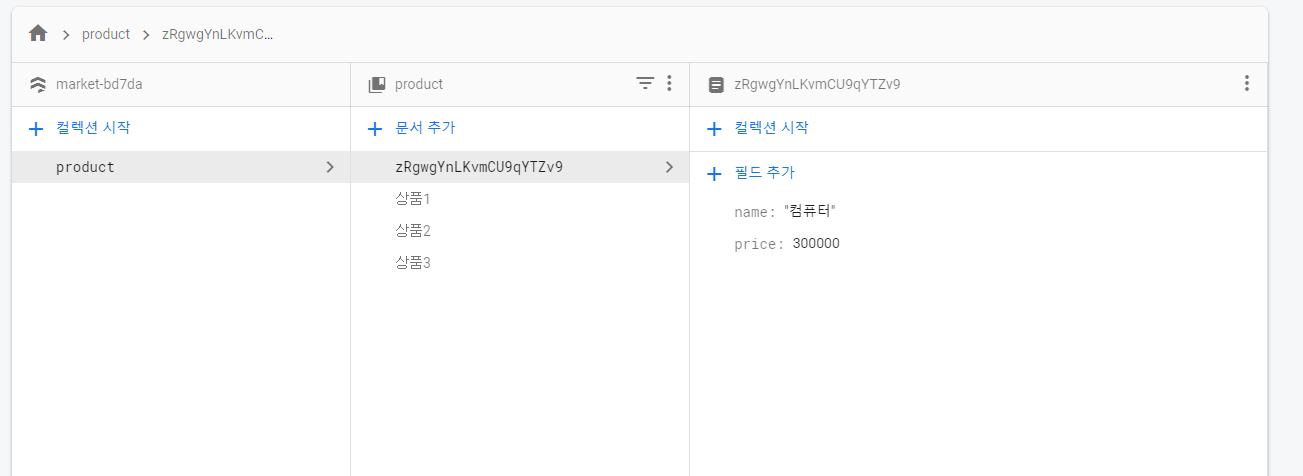Click the first breadcrumb separator arrow

[66, 35]
